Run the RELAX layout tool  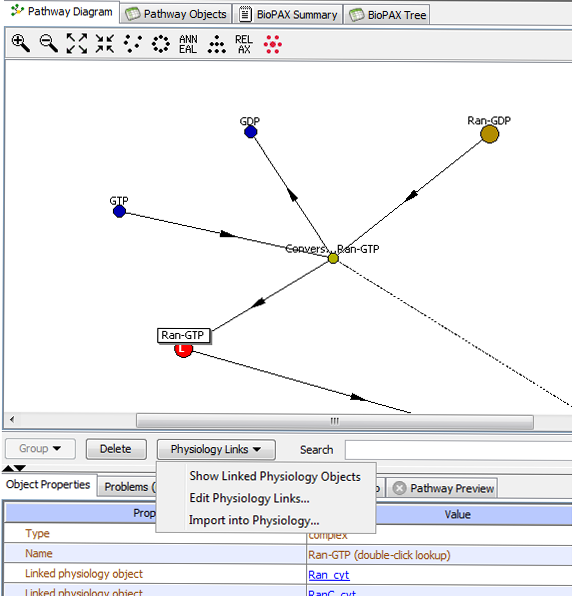click(x=244, y=44)
